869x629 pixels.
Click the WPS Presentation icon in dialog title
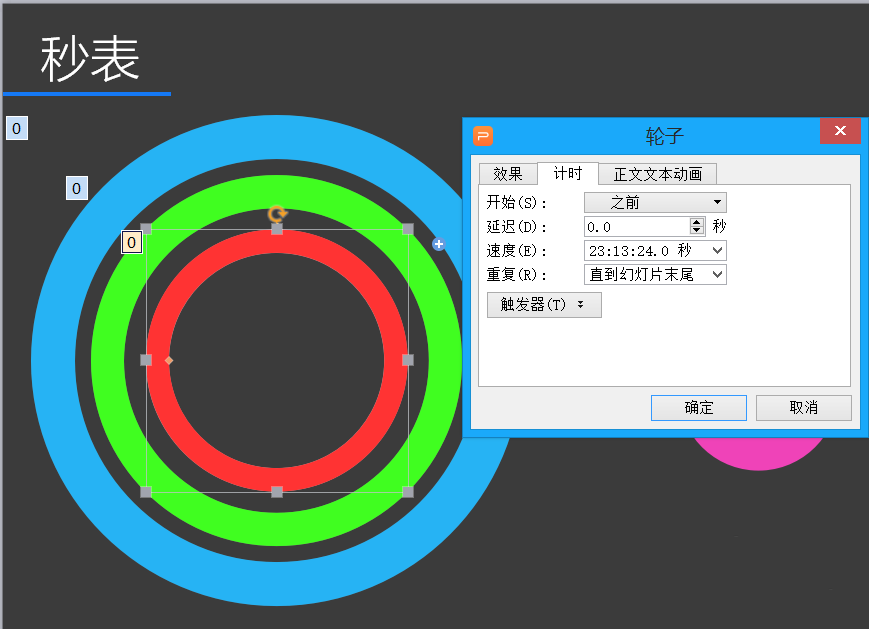483,136
